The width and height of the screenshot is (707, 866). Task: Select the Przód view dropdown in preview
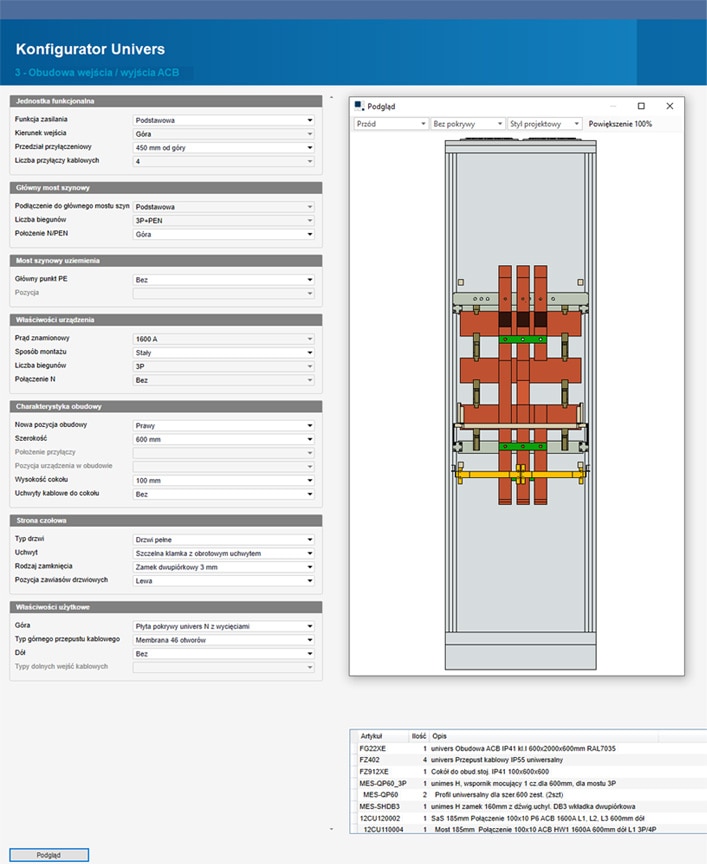[x=391, y=124]
